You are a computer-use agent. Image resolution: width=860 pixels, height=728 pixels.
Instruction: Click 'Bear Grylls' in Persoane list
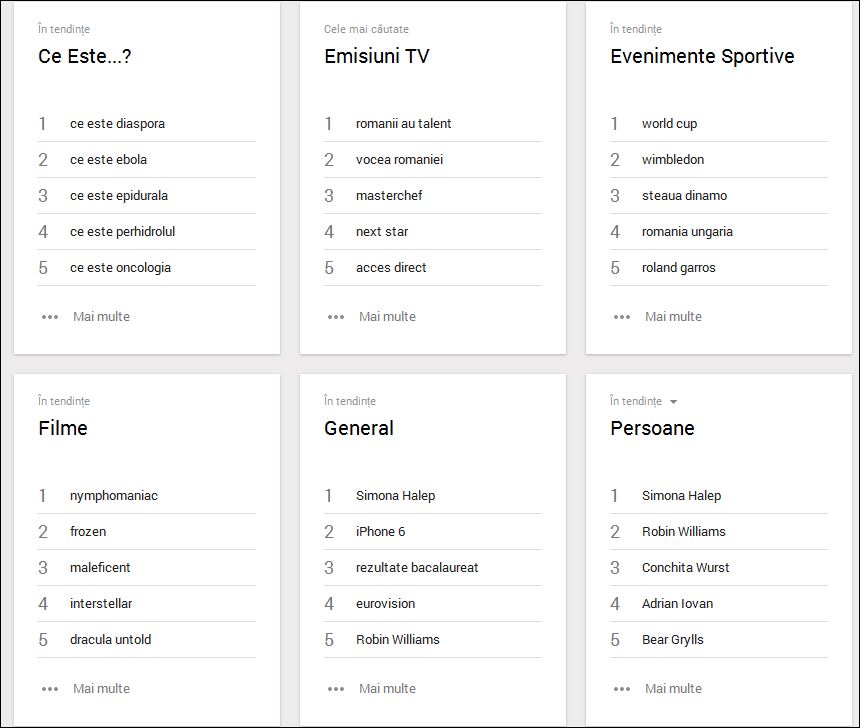pyautogui.click(x=672, y=640)
